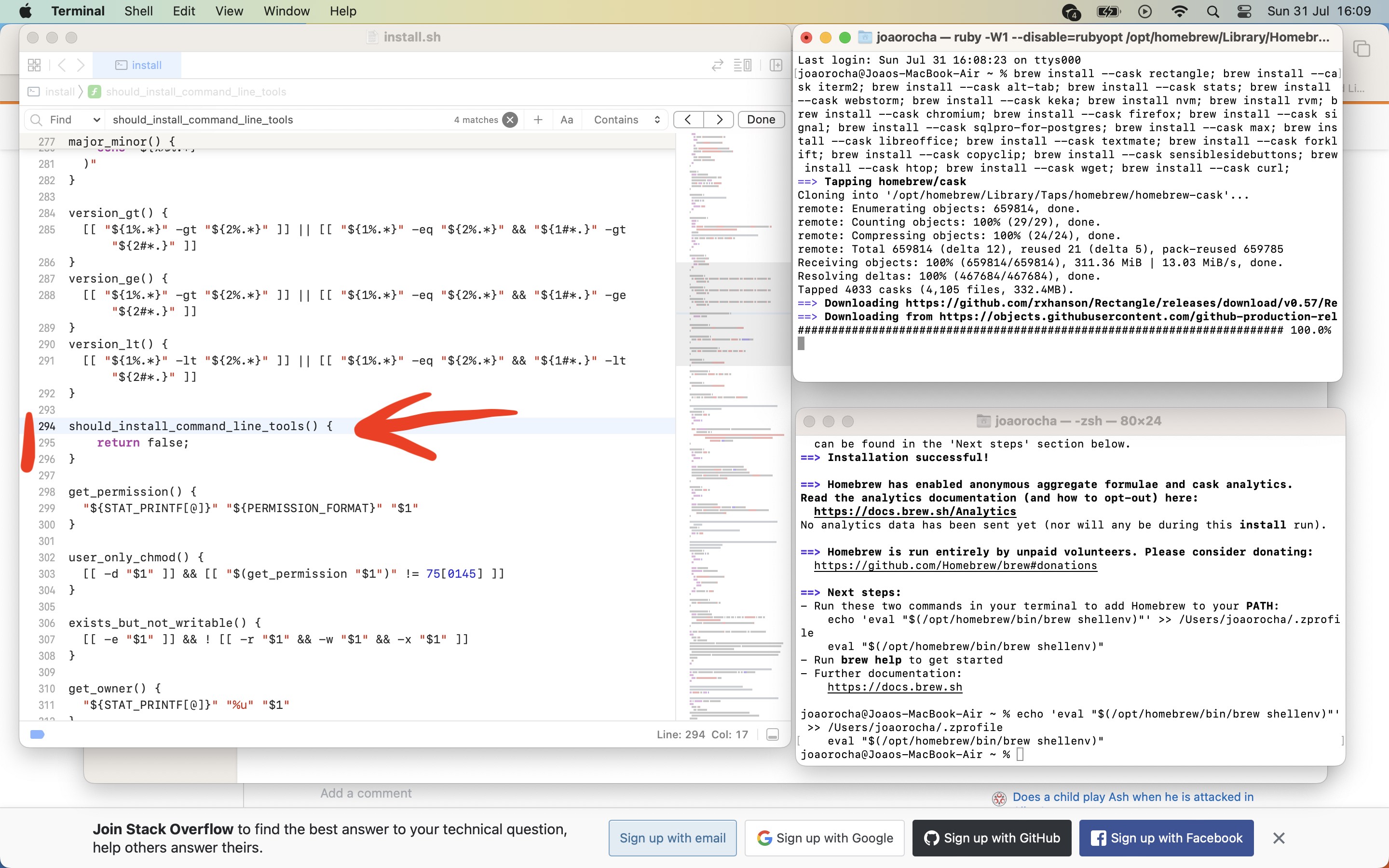Viewport: 1389px width, 868px height.
Task: Open the new editor split icon at top right
Action: 776,65
